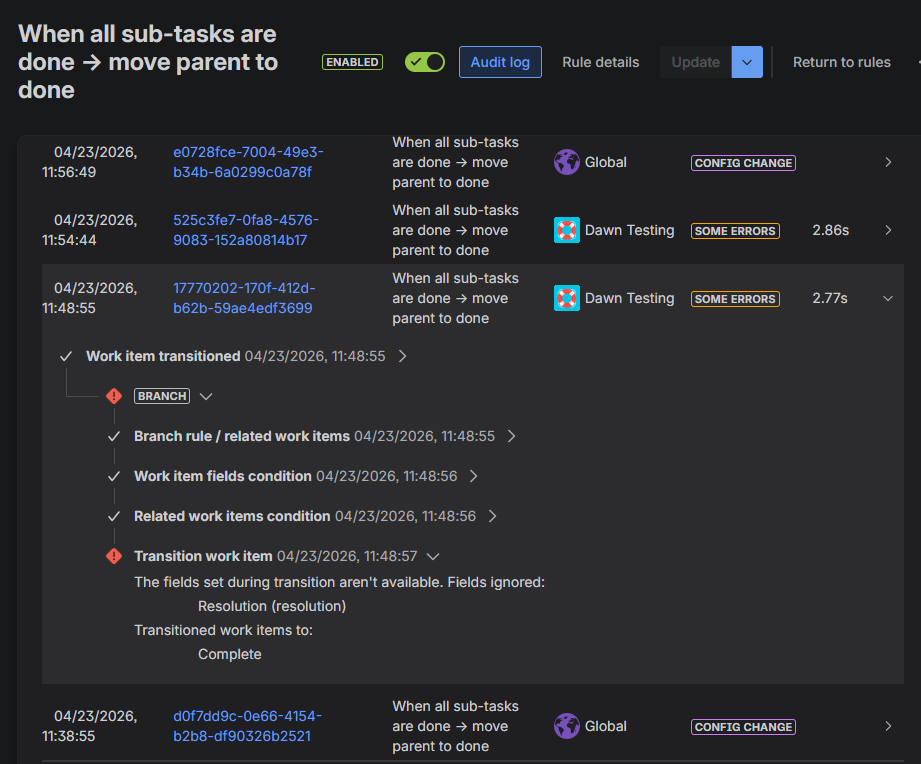
Task: Click the rule title heading
Action: (x=148, y=62)
